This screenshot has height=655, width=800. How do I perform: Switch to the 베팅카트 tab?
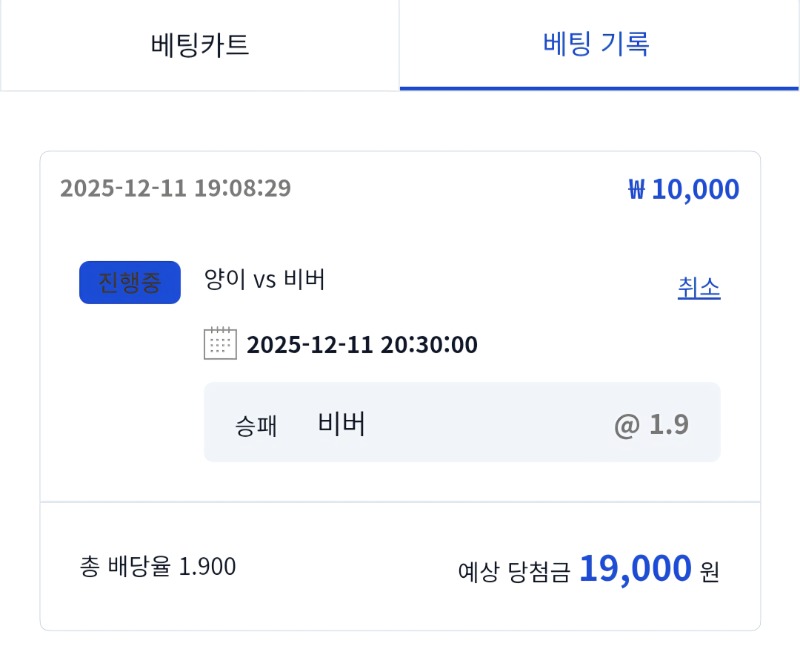coord(200,45)
